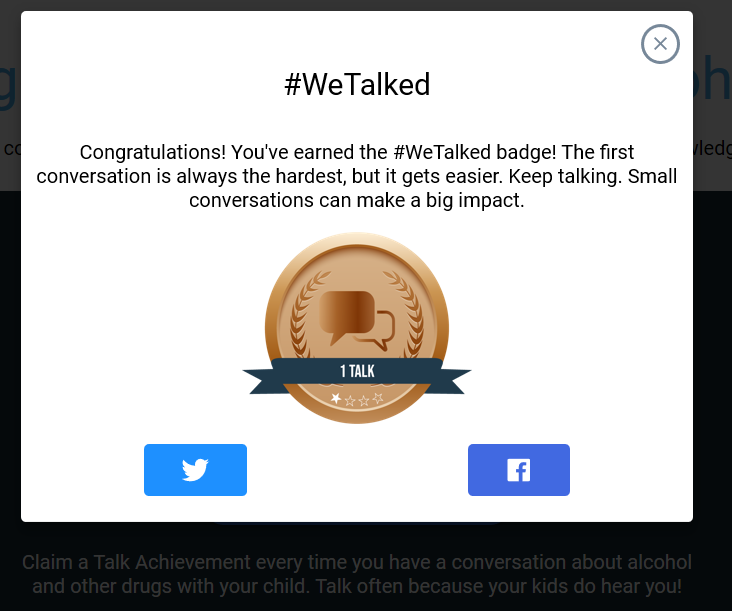Click the dark overlay left of the popup
This screenshot has height=611, width=732.
point(10,350)
